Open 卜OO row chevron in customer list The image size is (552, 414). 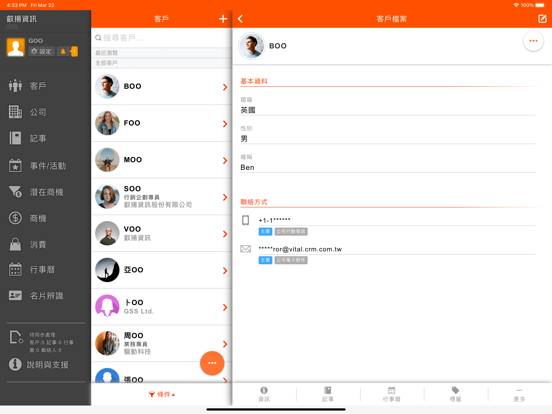point(225,307)
